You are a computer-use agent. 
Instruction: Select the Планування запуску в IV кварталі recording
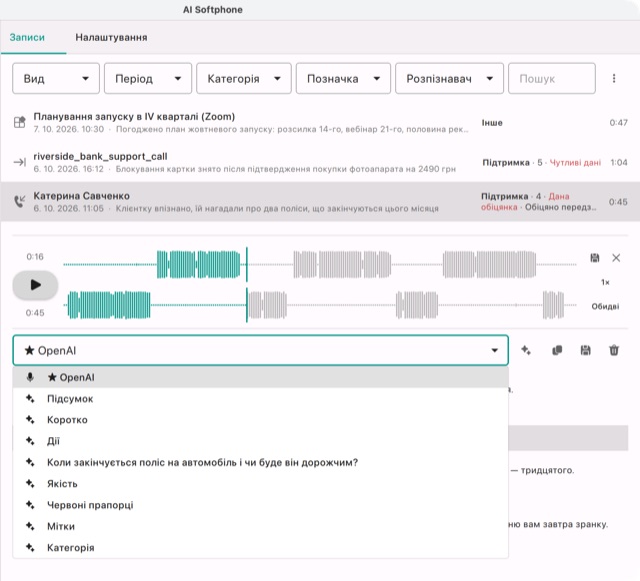pos(320,122)
